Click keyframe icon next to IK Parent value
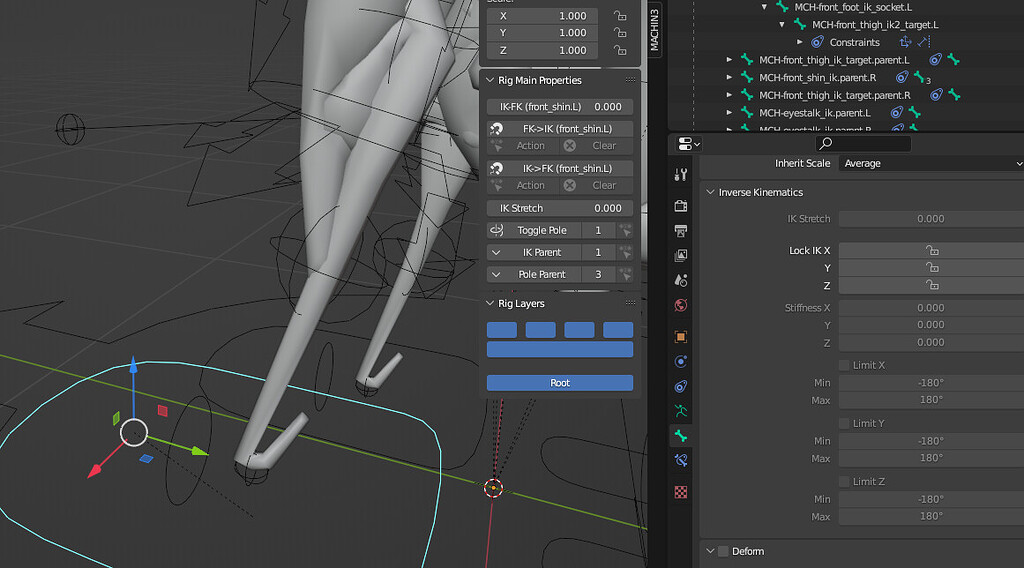This screenshot has height=568, width=1024. pyautogui.click(x=626, y=252)
